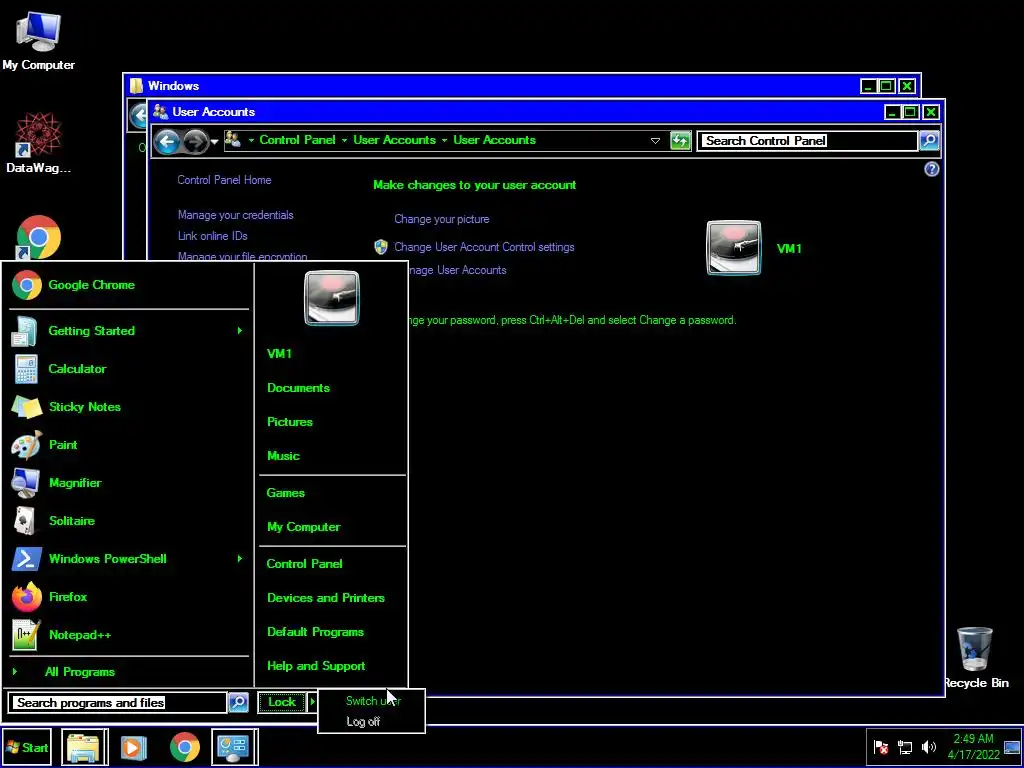Viewport: 1024px width, 768px height.
Task: Open Control Panel from the Start menu
Action: tap(304, 564)
